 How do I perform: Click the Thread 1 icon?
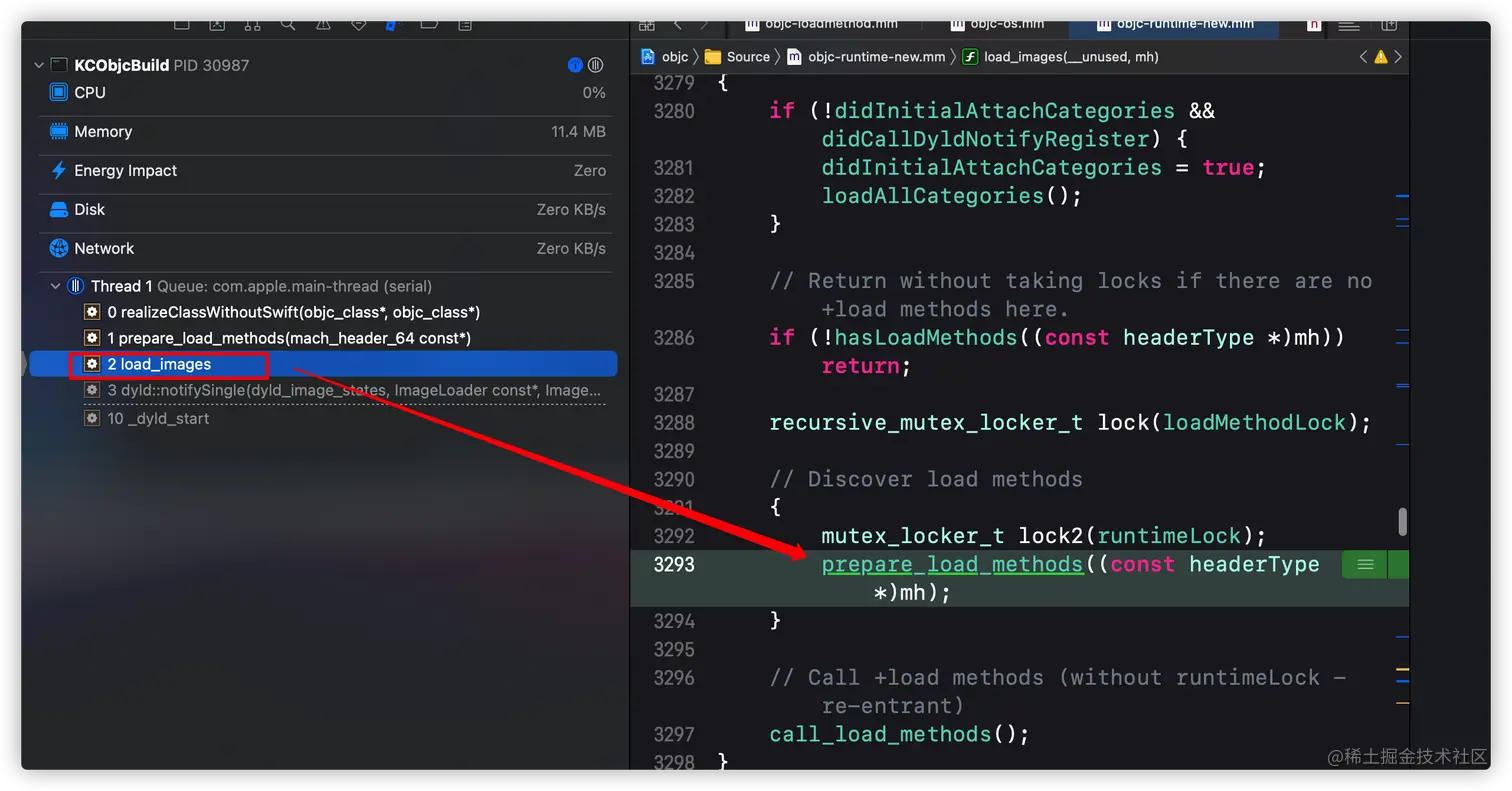tap(75, 286)
